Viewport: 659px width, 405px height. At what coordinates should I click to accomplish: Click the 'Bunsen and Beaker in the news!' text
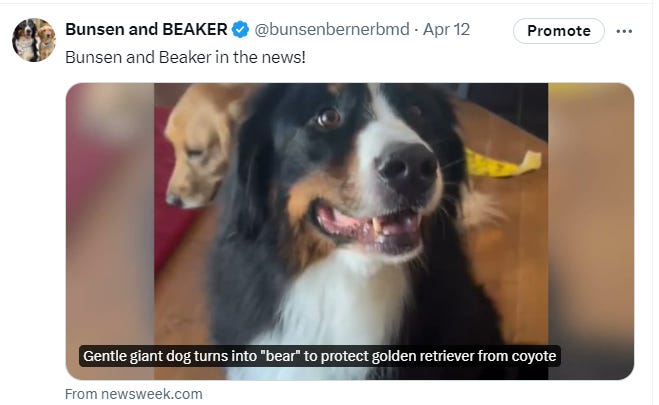point(185,57)
